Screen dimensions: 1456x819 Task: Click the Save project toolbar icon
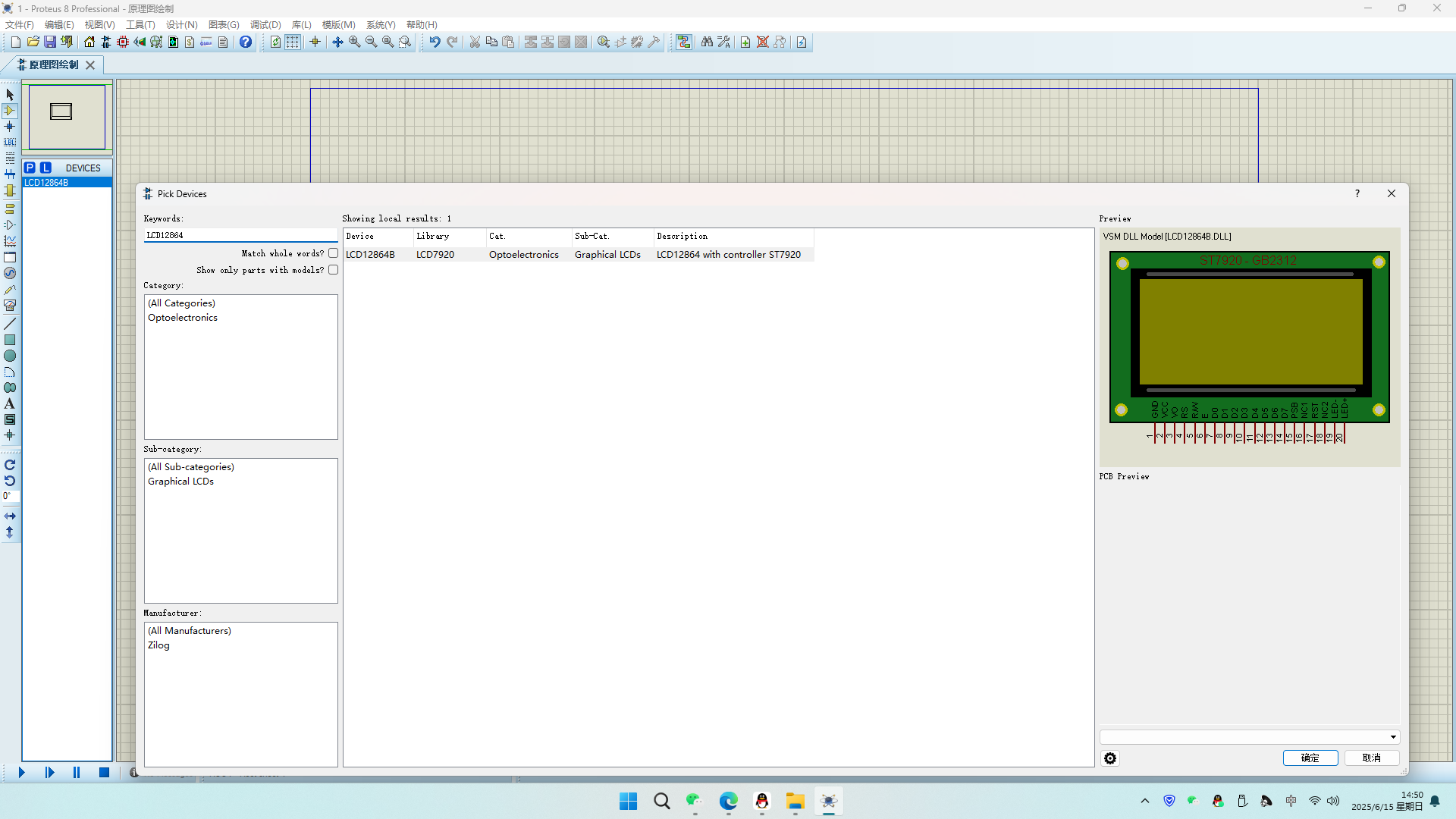(50, 42)
